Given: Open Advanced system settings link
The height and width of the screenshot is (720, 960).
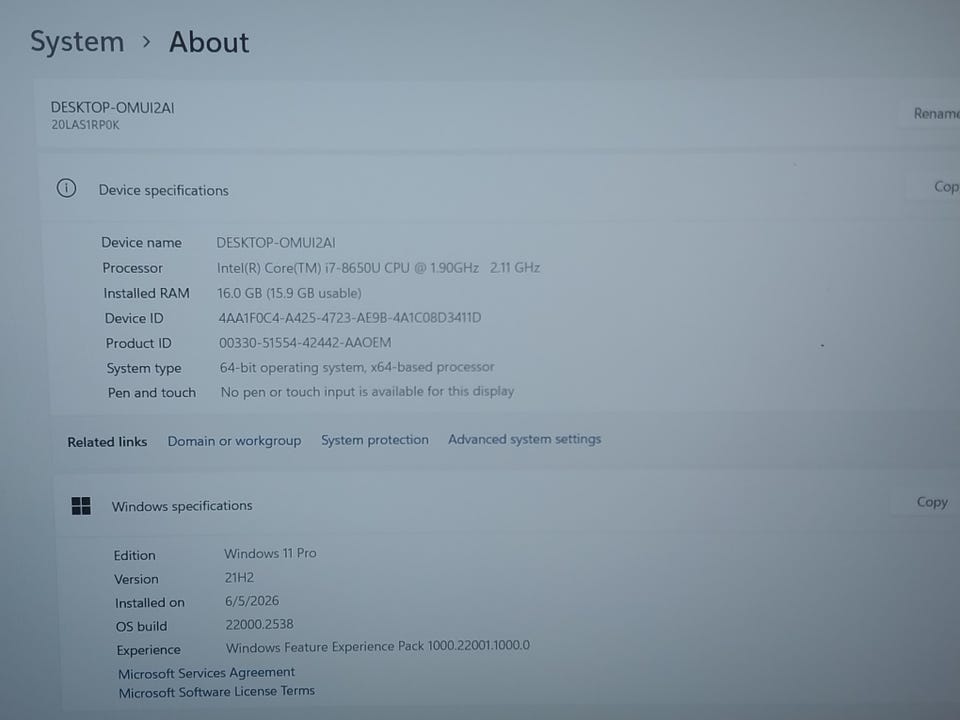Looking at the screenshot, I should pyautogui.click(x=525, y=439).
